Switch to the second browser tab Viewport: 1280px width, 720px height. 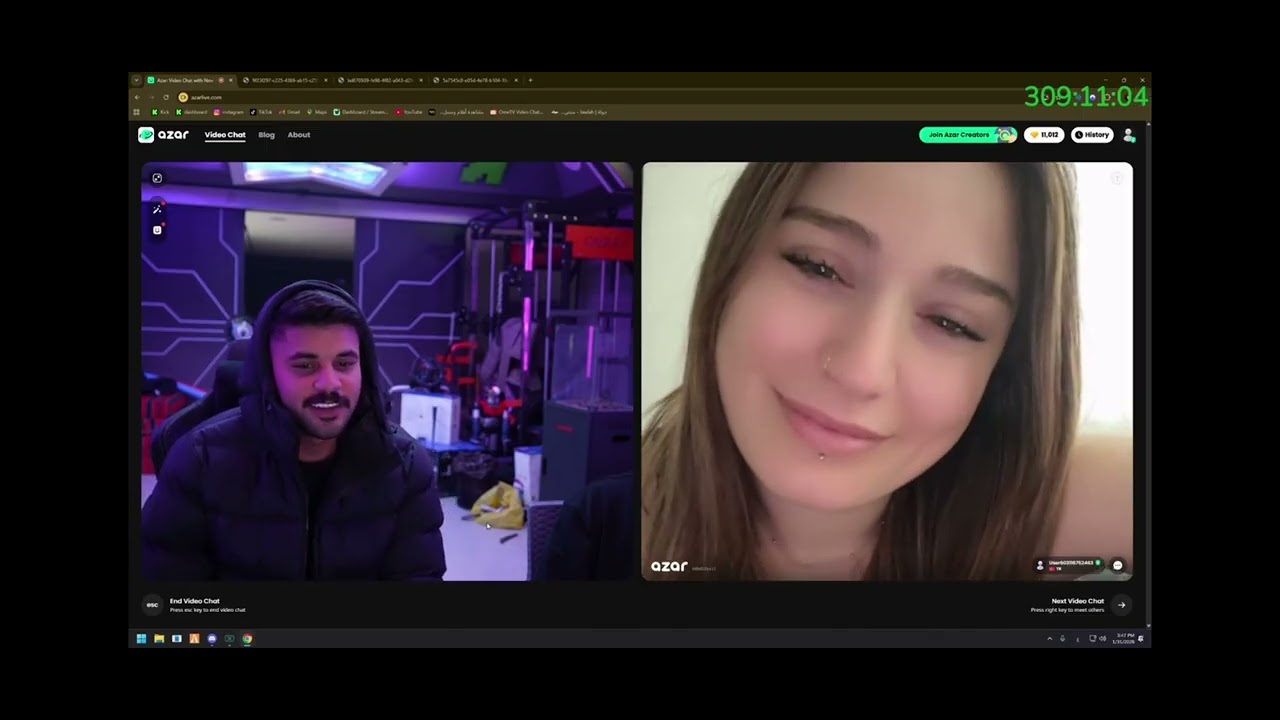click(x=285, y=80)
